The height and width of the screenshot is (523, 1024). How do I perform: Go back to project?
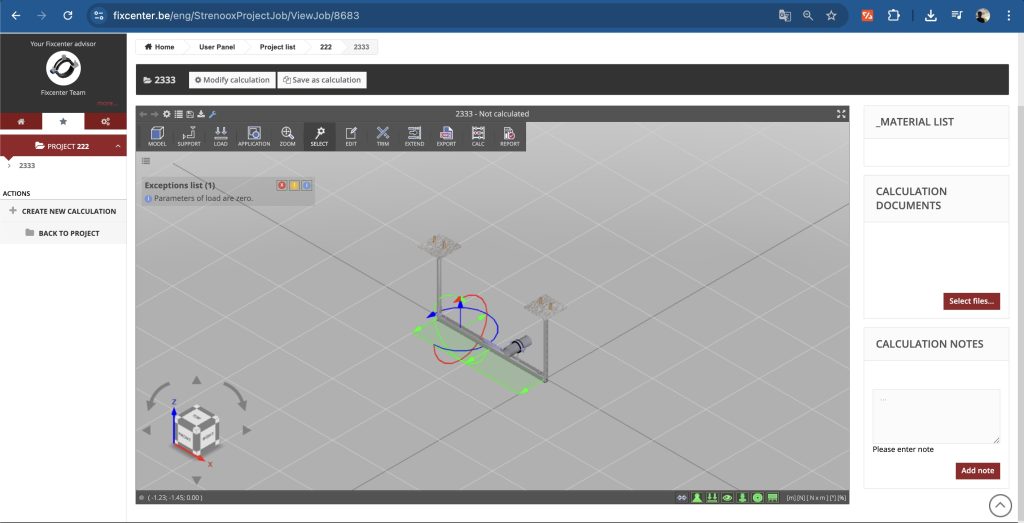[63, 233]
